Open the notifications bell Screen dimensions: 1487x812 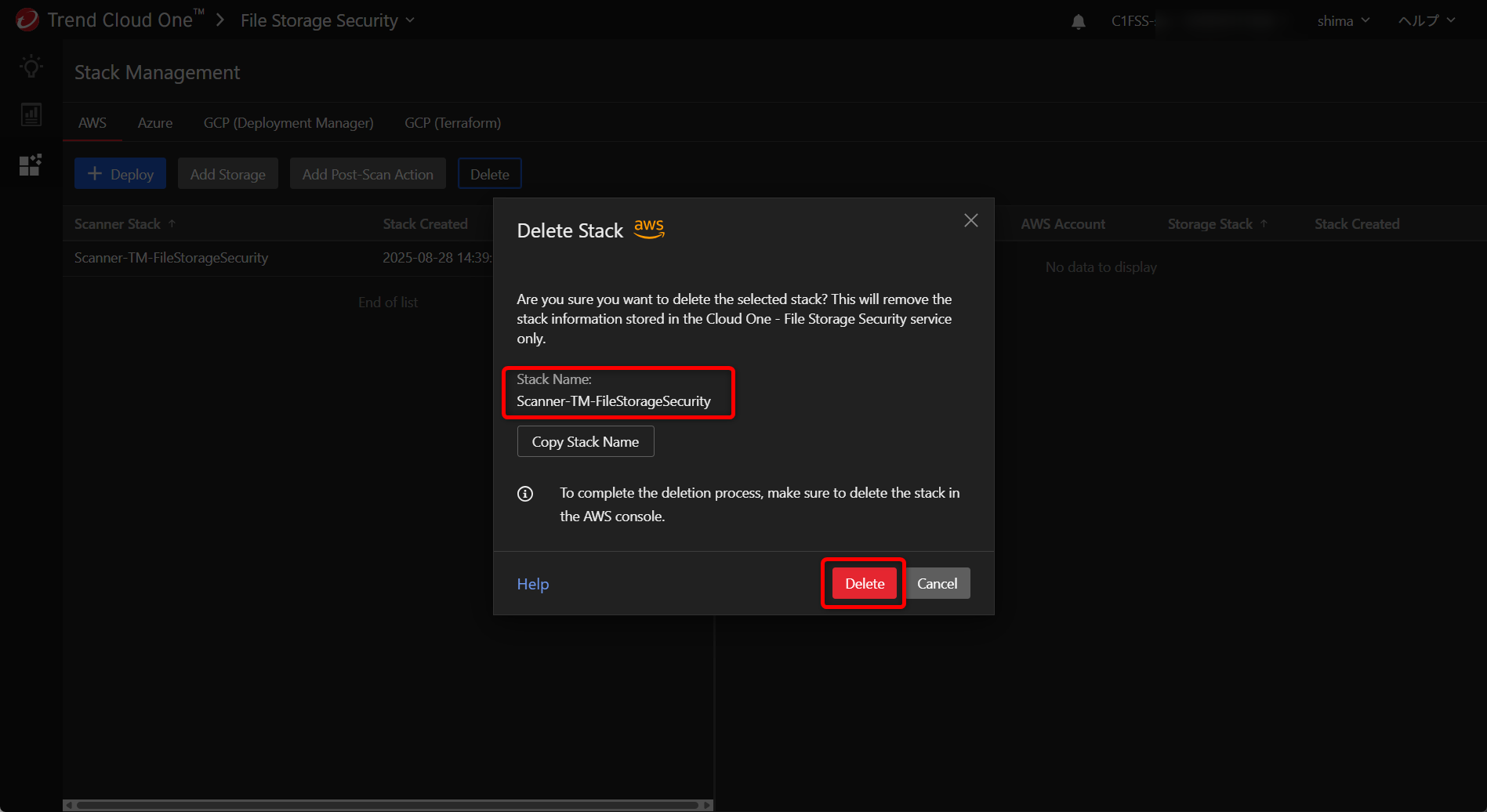[1079, 21]
